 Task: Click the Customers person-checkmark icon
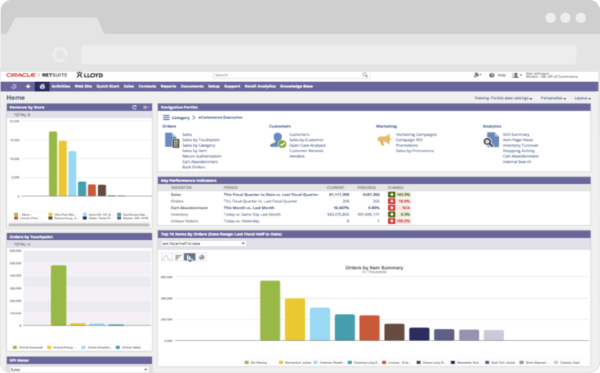coord(278,140)
